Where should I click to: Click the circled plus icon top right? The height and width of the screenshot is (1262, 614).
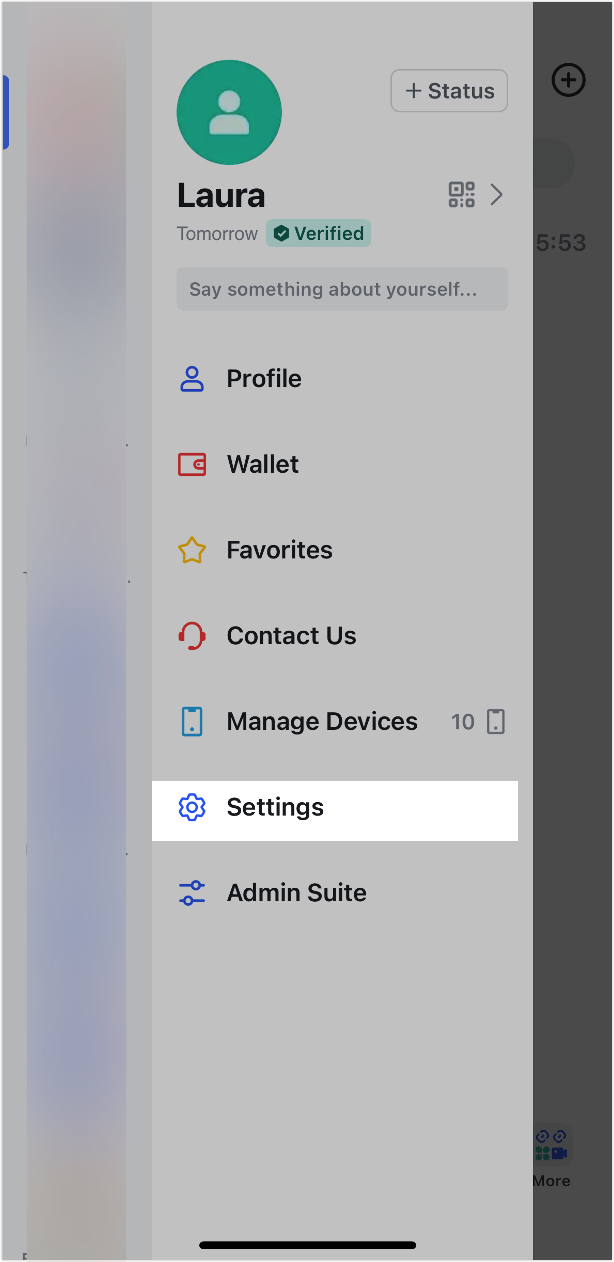568,80
